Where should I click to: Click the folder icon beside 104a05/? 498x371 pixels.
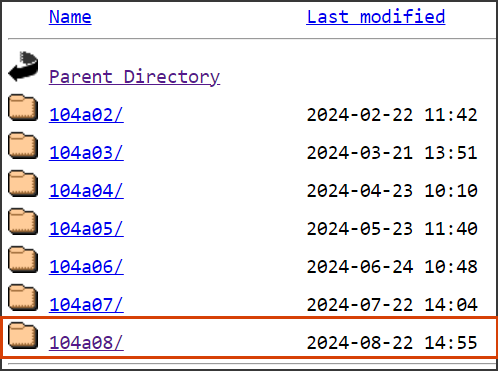(23, 221)
